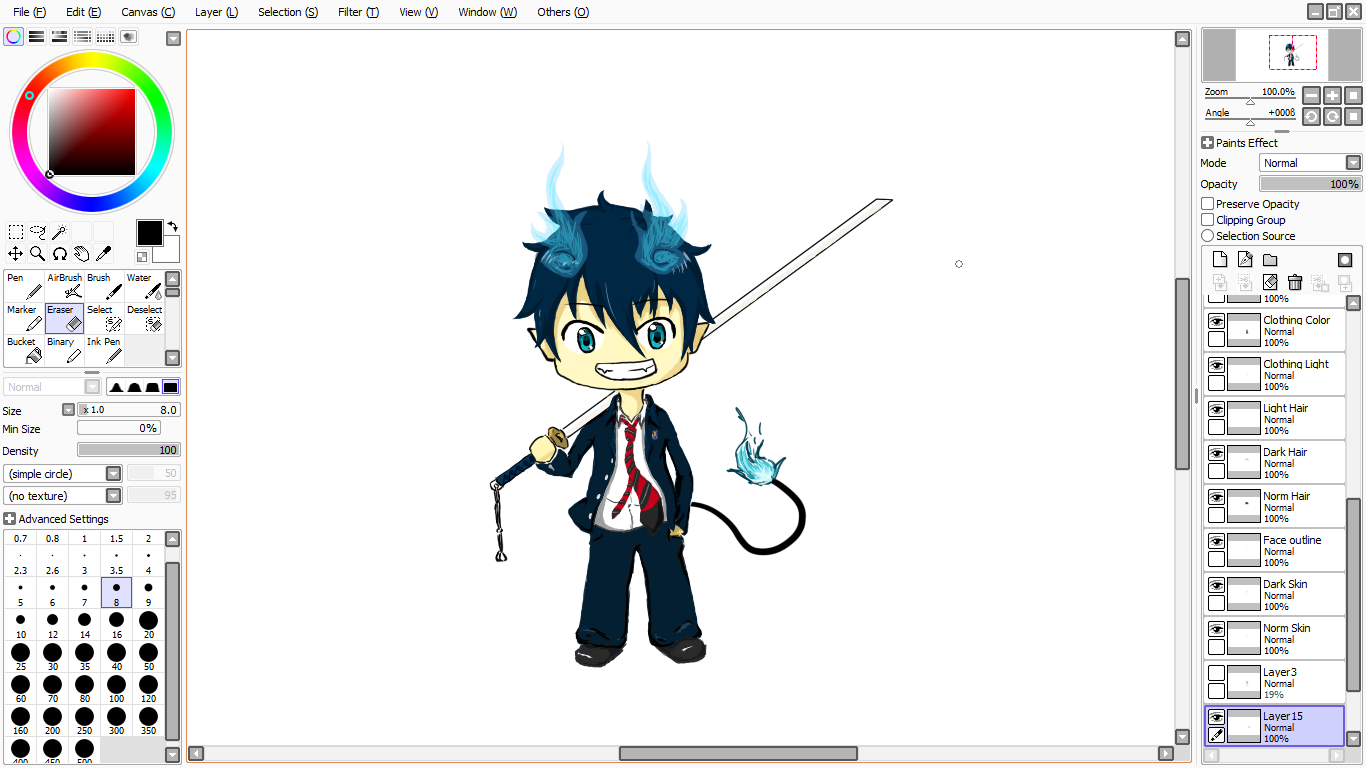The height and width of the screenshot is (768, 1366).
Task: Choose the Select pen tool
Action: point(104,318)
